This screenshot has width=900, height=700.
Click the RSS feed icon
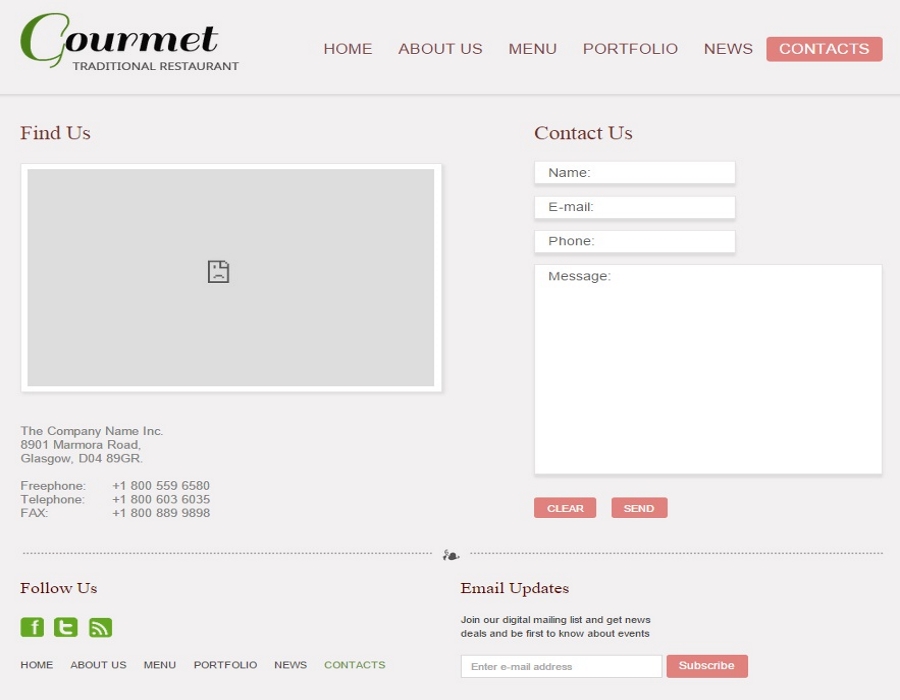pos(100,627)
